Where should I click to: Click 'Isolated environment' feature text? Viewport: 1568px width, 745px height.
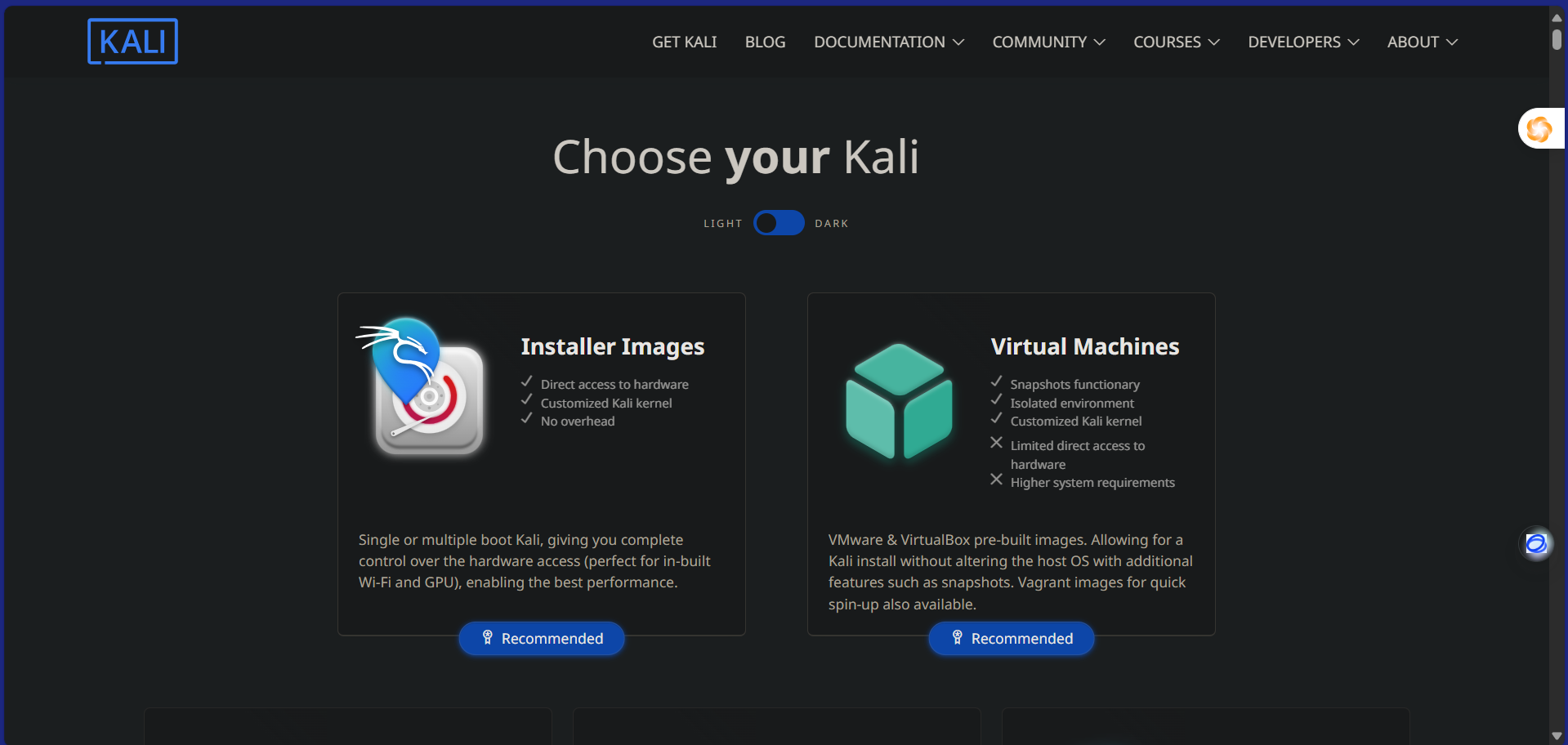pyautogui.click(x=1072, y=403)
